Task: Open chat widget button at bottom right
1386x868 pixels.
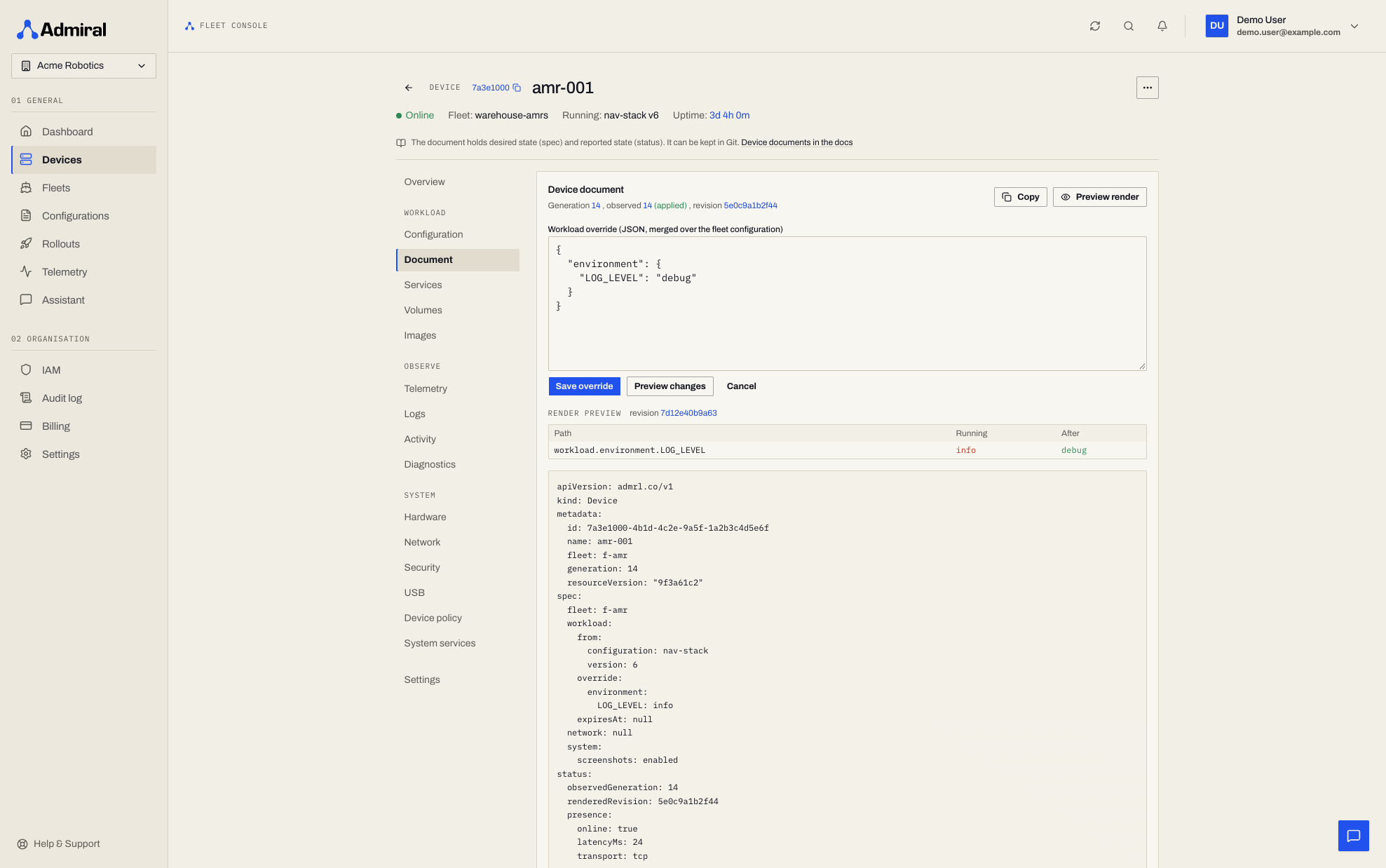Action: 1353,836
